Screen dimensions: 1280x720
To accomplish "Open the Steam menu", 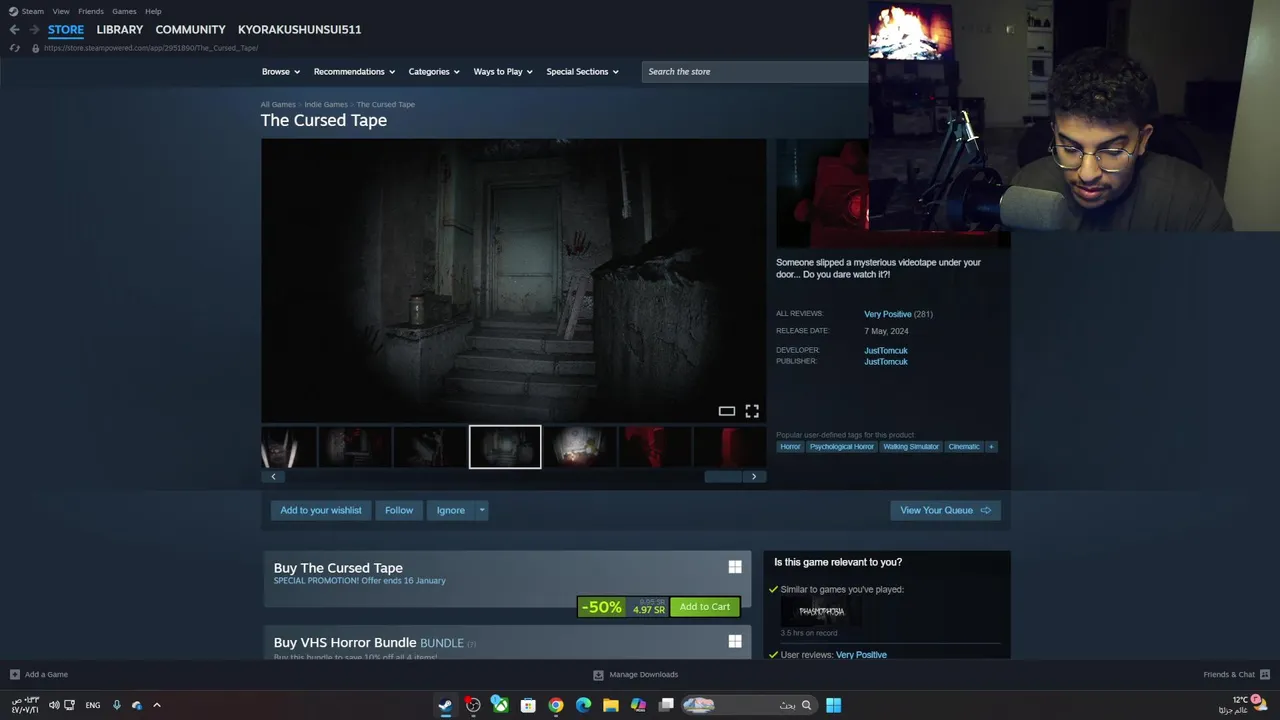I will coord(33,11).
